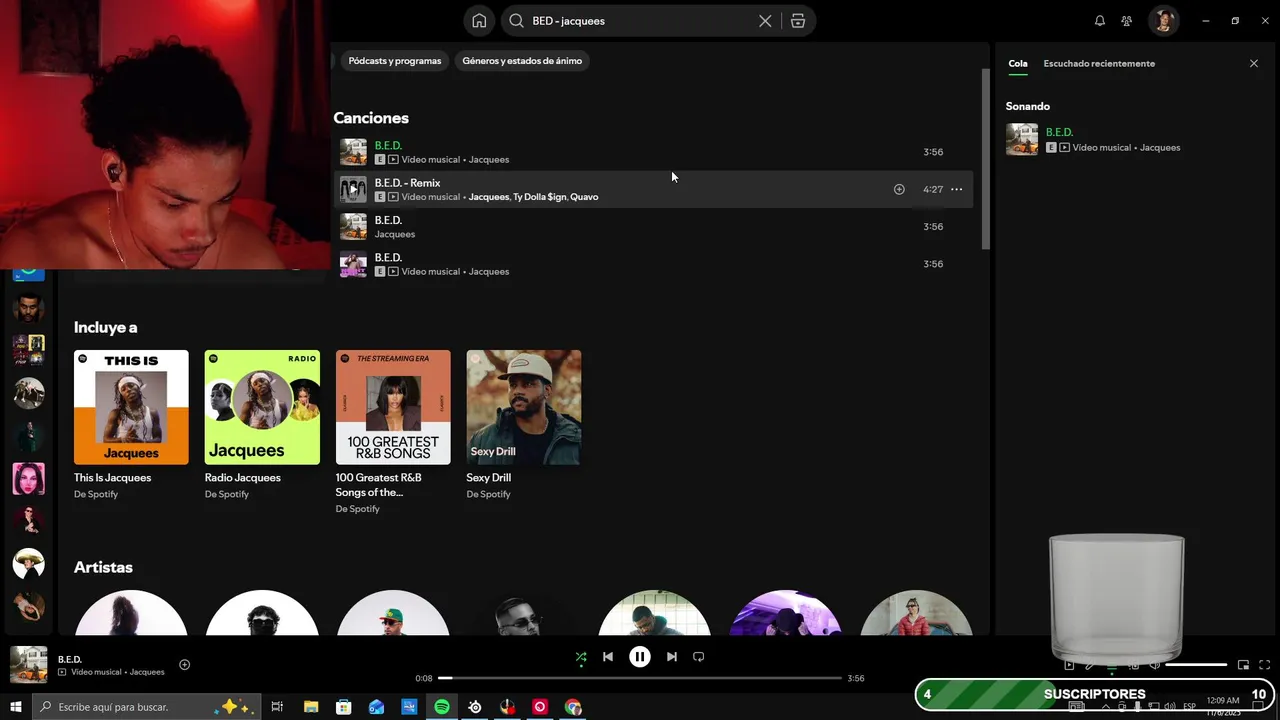The width and height of the screenshot is (1280, 720).
Task: Open Google Chrome from the taskbar
Action: pyautogui.click(x=573, y=707)
